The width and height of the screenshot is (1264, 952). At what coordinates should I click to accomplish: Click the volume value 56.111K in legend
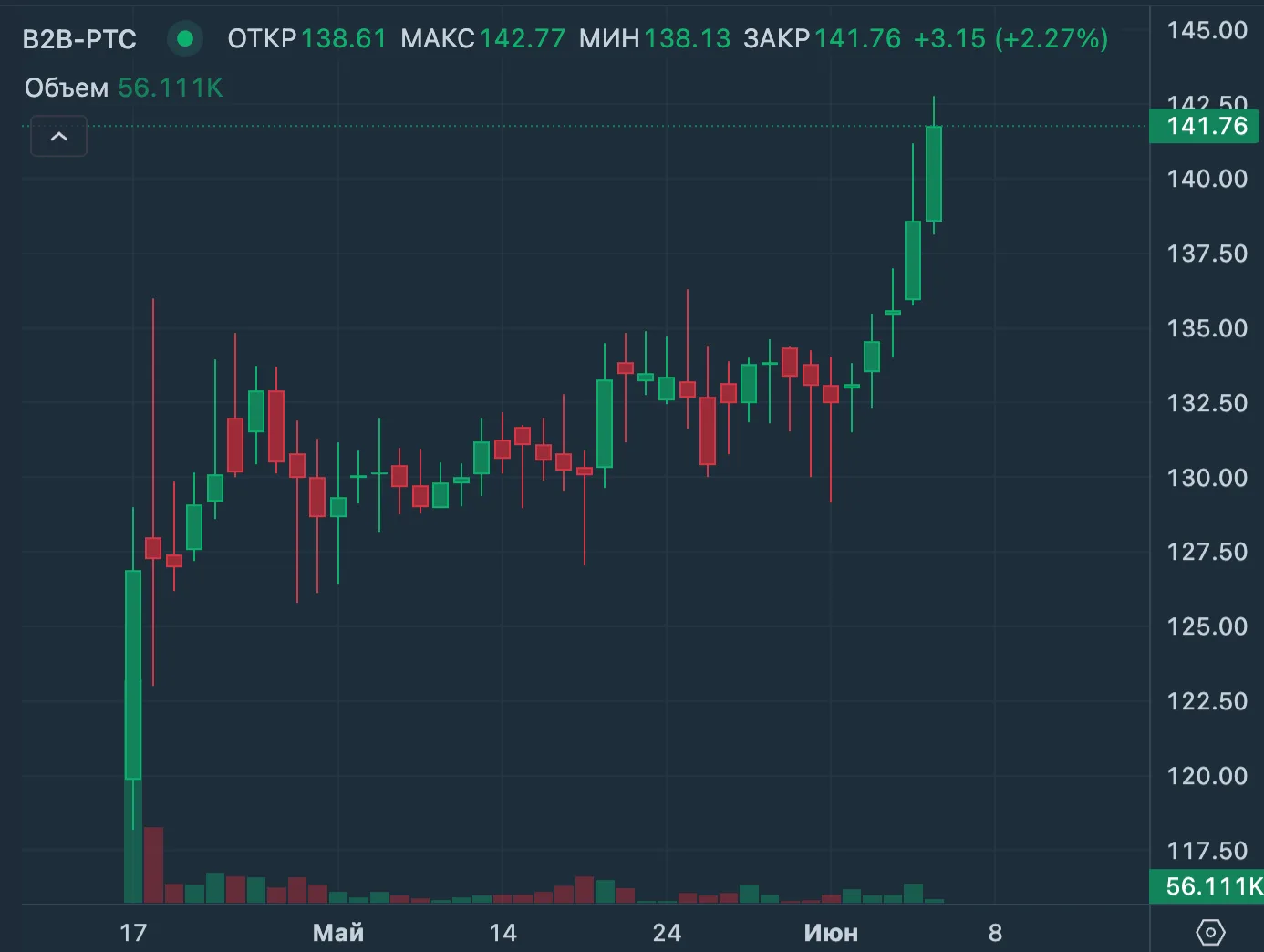pos(171,88)
